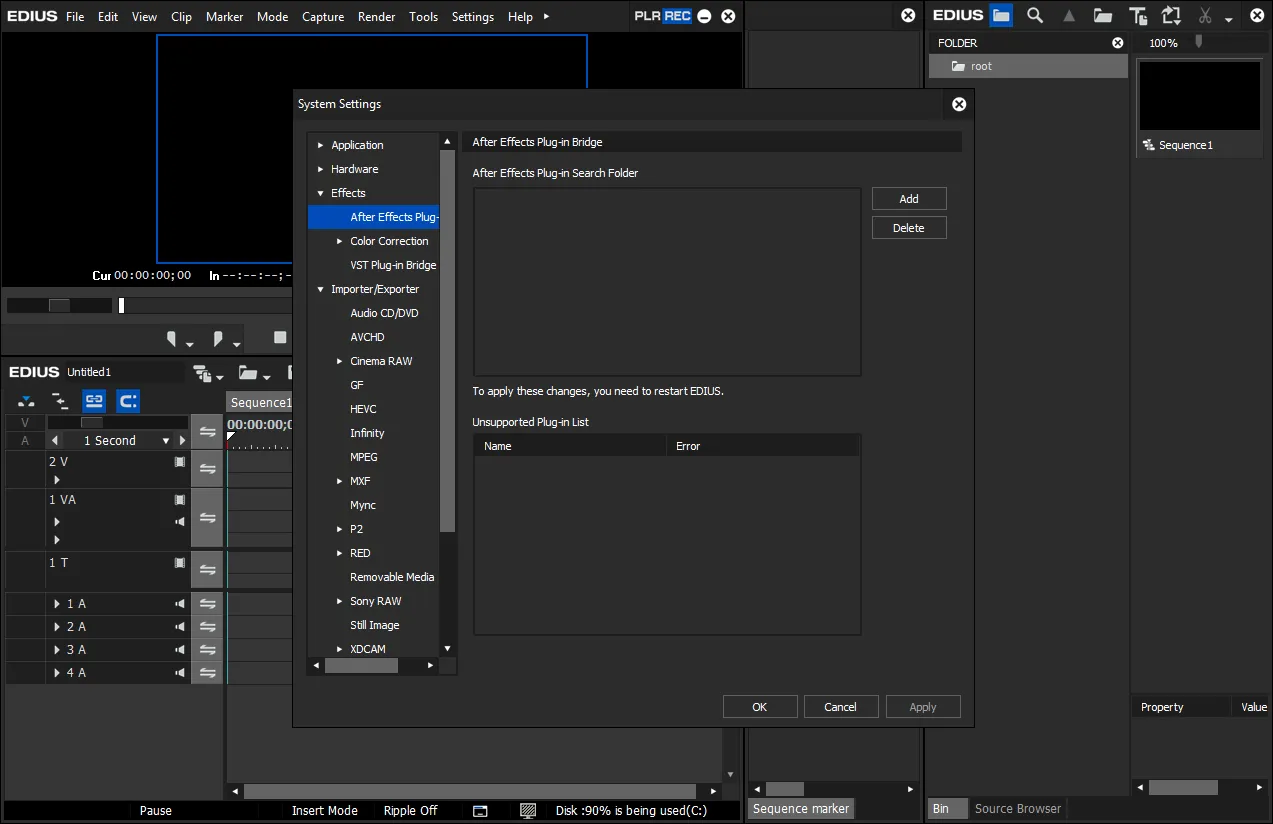
Task: Click the 100% thumbnail size slider handle
Action: pyautogui.click(x=1199, y=42)
